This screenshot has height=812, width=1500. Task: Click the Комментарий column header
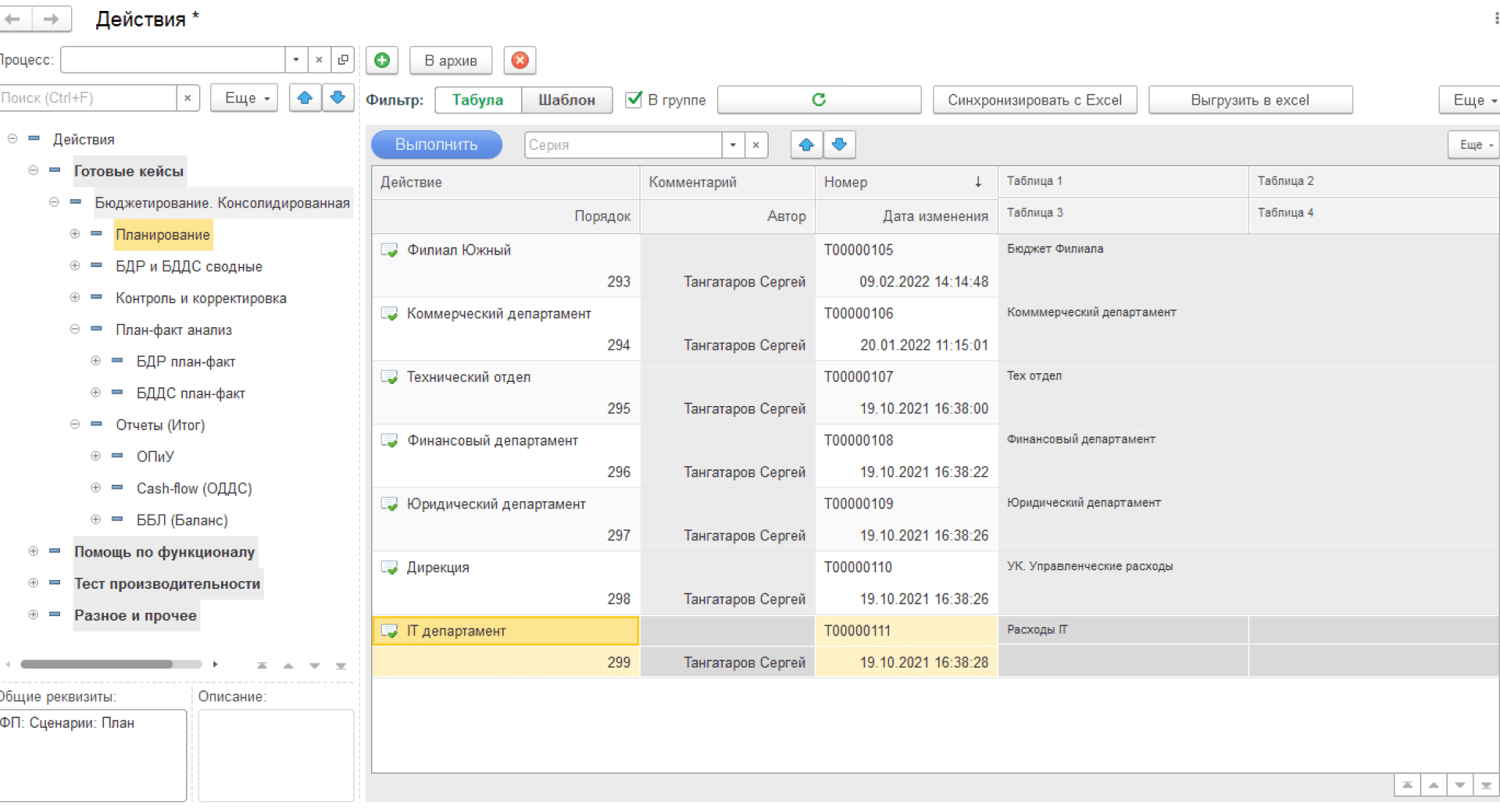727,182
